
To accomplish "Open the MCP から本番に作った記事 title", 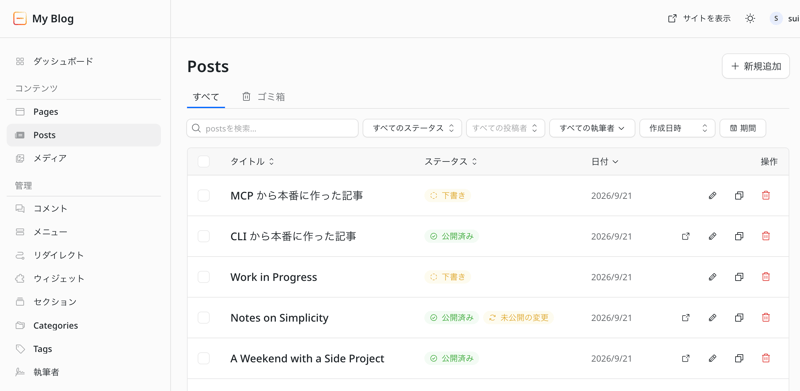I will click(296, 196).
